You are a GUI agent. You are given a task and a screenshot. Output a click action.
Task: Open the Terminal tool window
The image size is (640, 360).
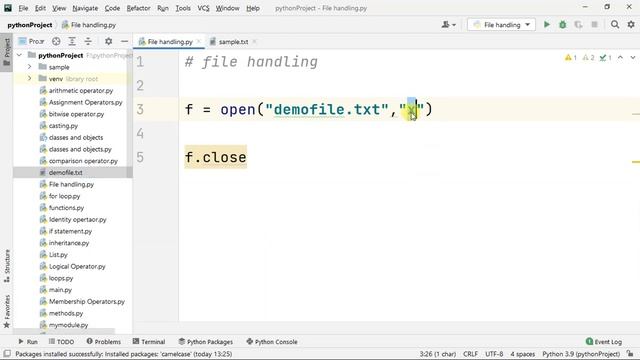point(149,342)
